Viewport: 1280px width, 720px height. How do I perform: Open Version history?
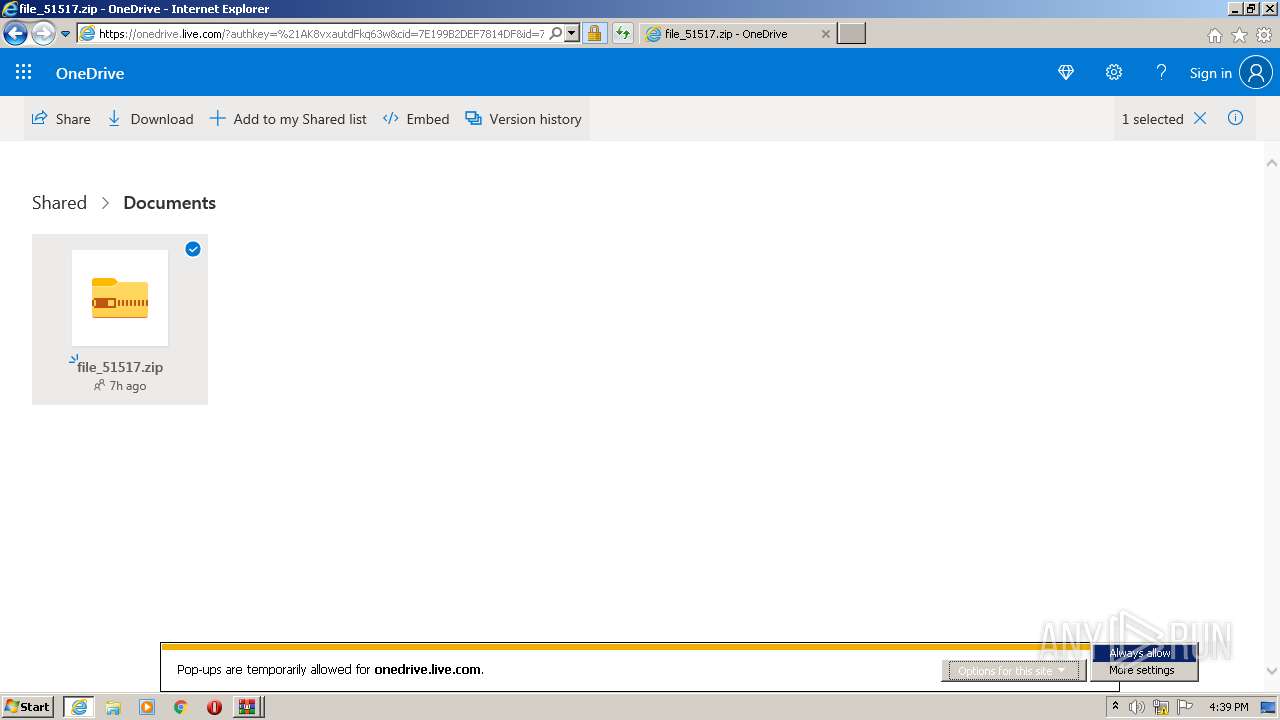[523, 118]
